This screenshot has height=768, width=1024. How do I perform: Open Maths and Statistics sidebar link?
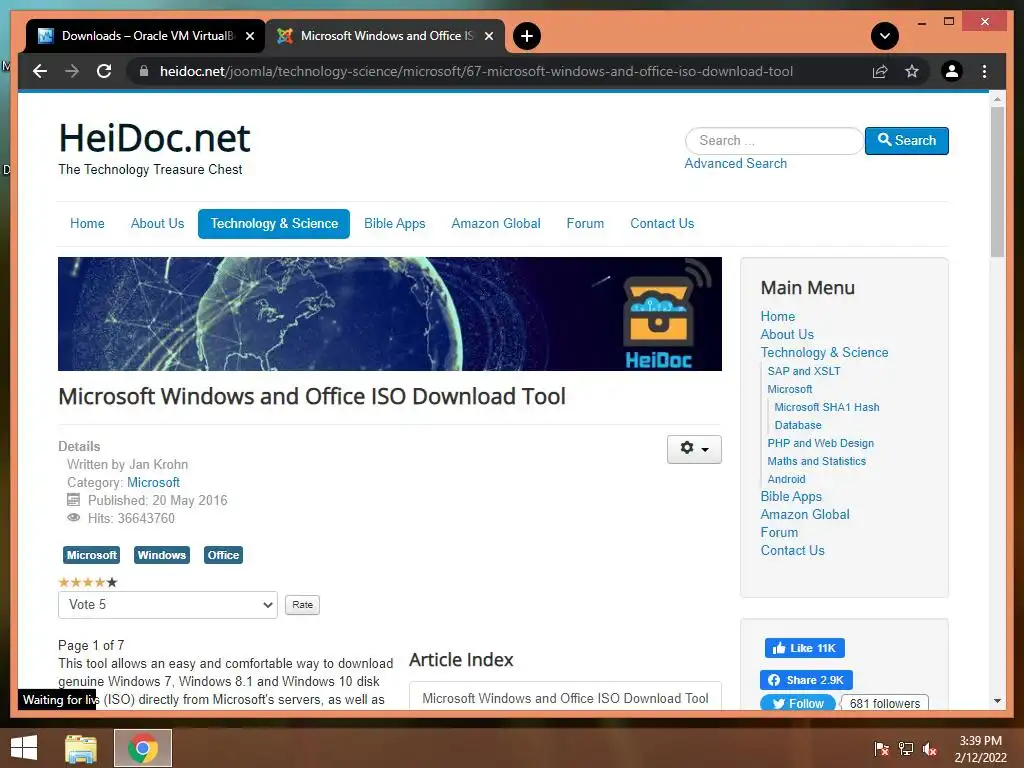click(x=816, y=461)
